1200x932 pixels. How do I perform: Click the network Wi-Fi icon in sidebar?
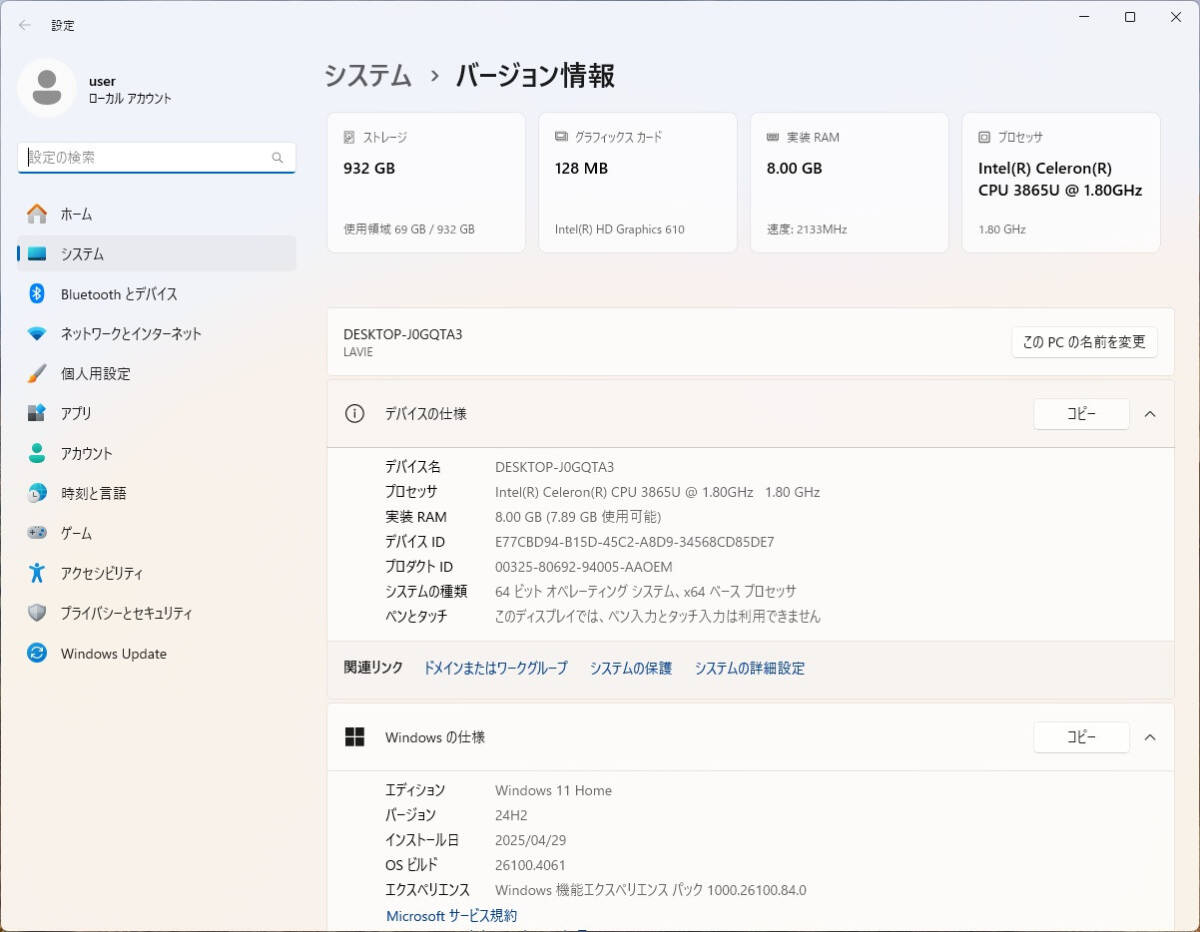tap(37, 334)
